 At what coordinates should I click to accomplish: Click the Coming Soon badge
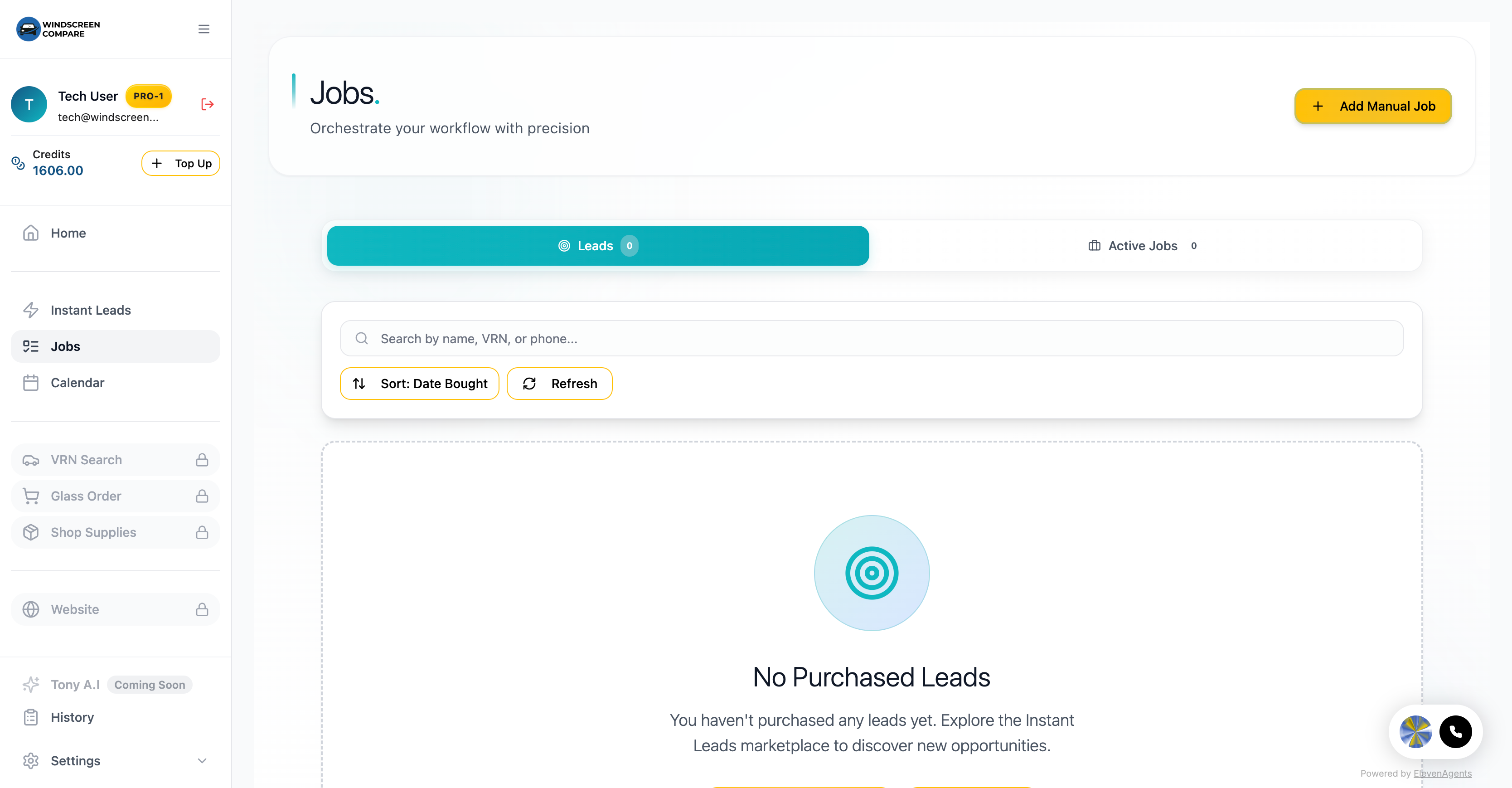coord(150,685)
